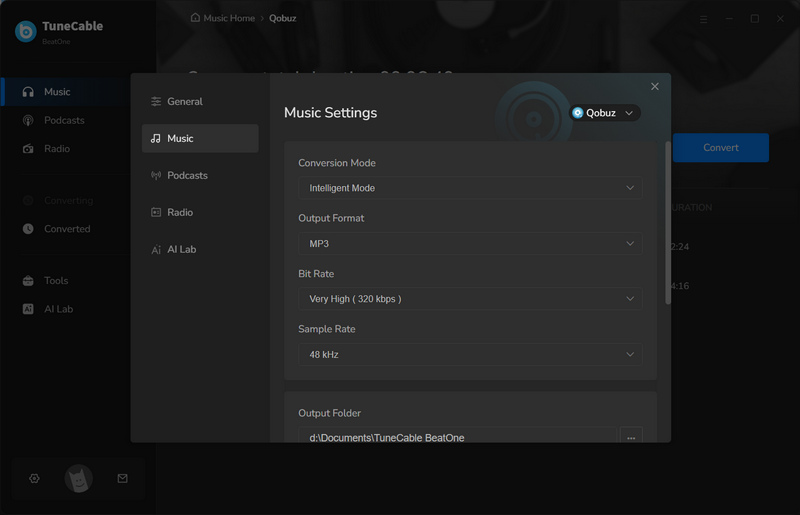Click the blue Convert button
Image resolution: width=800 pixels, height=515 pixels.
[720, 148]
